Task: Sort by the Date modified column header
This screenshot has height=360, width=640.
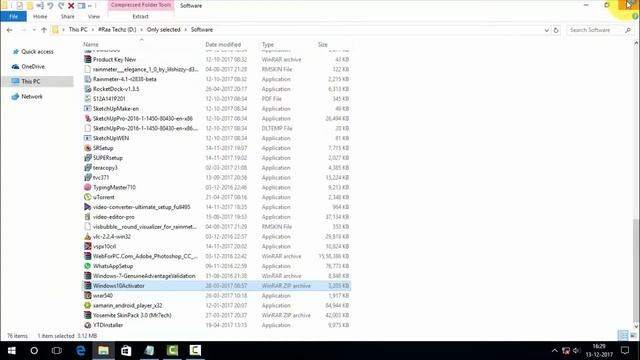Action: 223,44
